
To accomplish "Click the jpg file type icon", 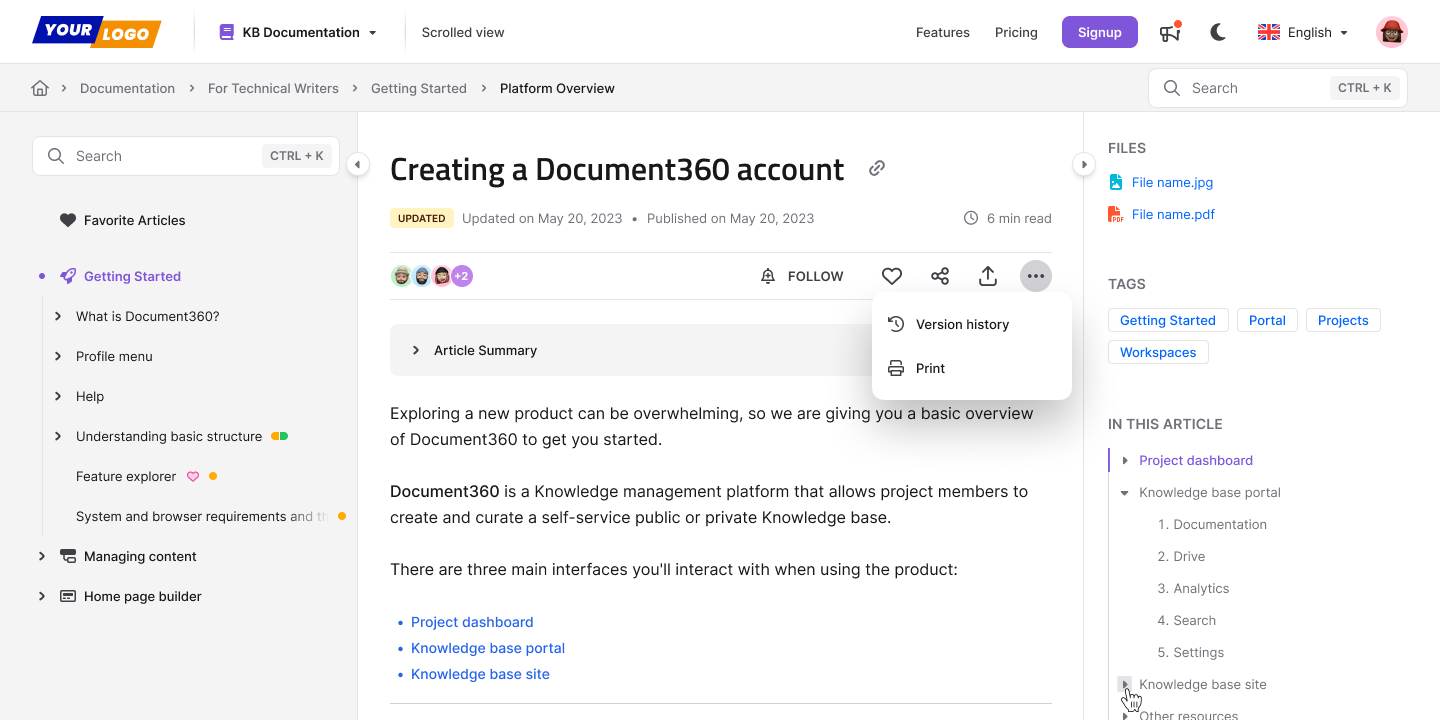I will [x=1116, y=182].
